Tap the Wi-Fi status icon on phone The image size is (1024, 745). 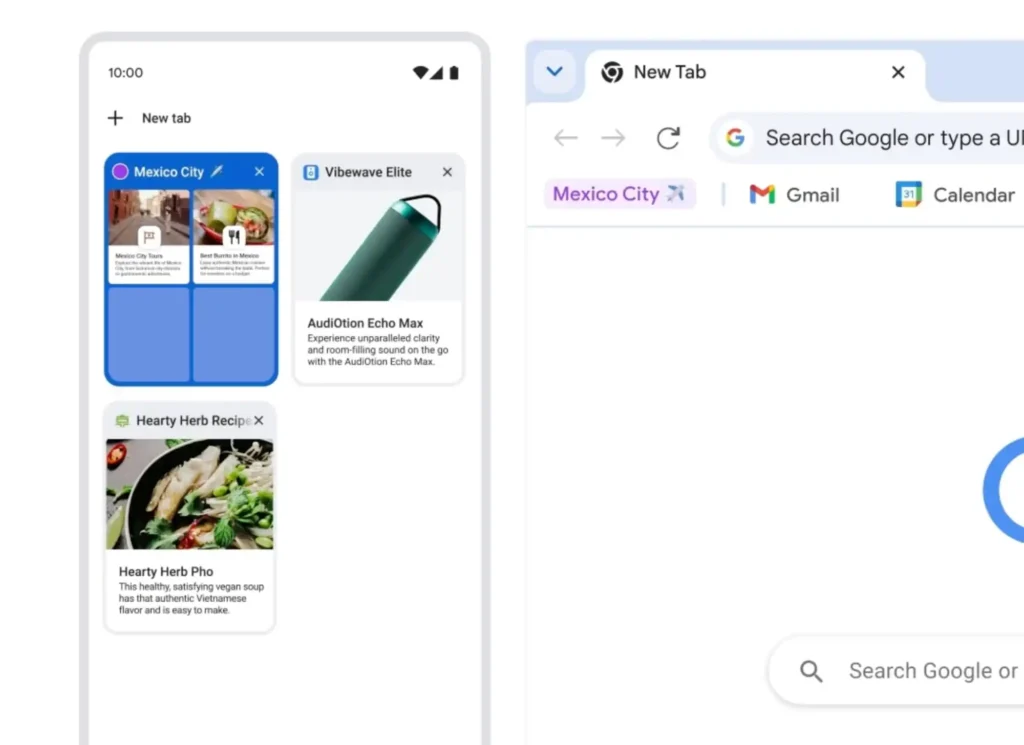tap(421, 72)
